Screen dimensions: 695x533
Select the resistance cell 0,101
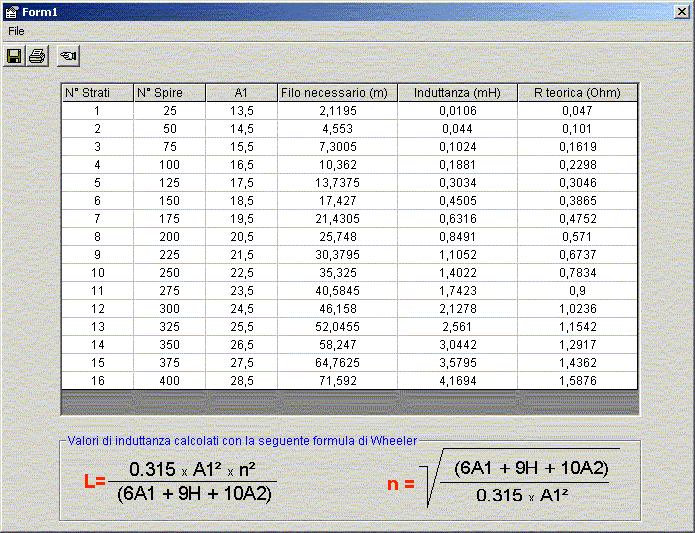[x=578, y=129]
